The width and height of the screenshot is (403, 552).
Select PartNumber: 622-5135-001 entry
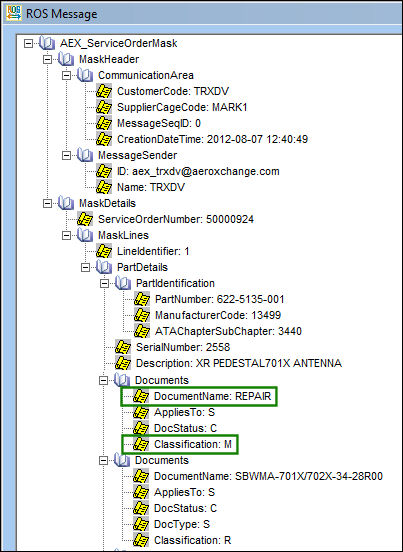point(219,300)
